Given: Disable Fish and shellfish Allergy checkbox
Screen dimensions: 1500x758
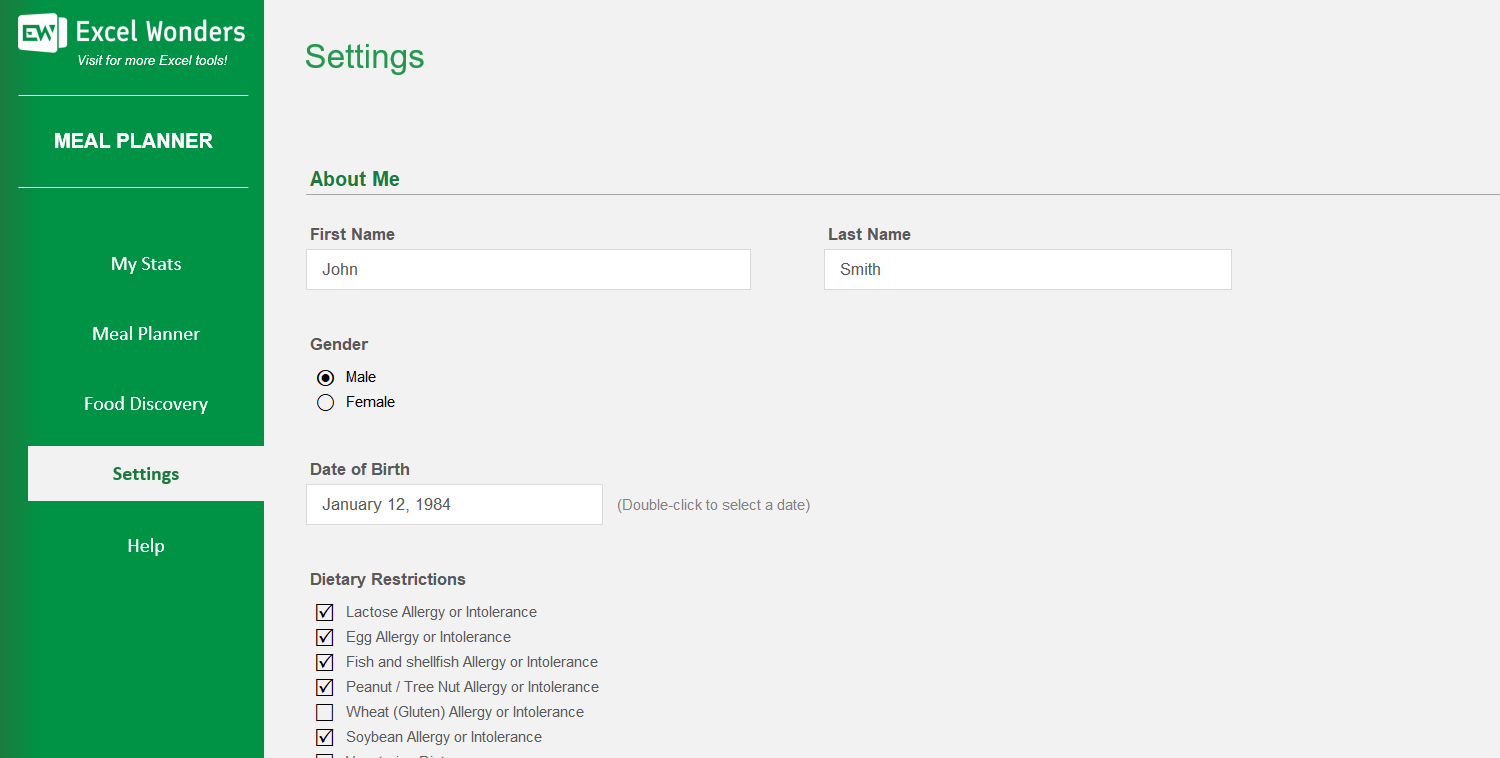Looking at the screenshot, I should [325, 663].
